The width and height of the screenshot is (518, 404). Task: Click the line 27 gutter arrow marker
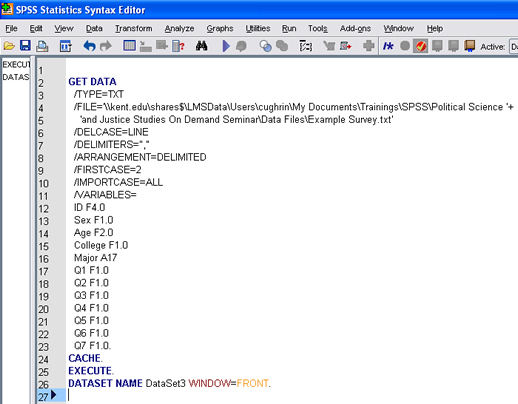(x=54, y=395)
